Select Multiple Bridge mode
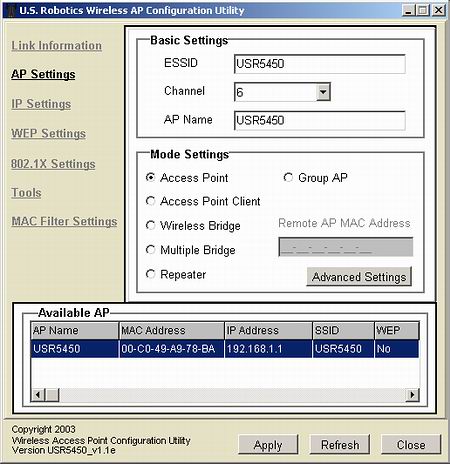The height and width of the screenshot is (464, 450). coord(151,250)
